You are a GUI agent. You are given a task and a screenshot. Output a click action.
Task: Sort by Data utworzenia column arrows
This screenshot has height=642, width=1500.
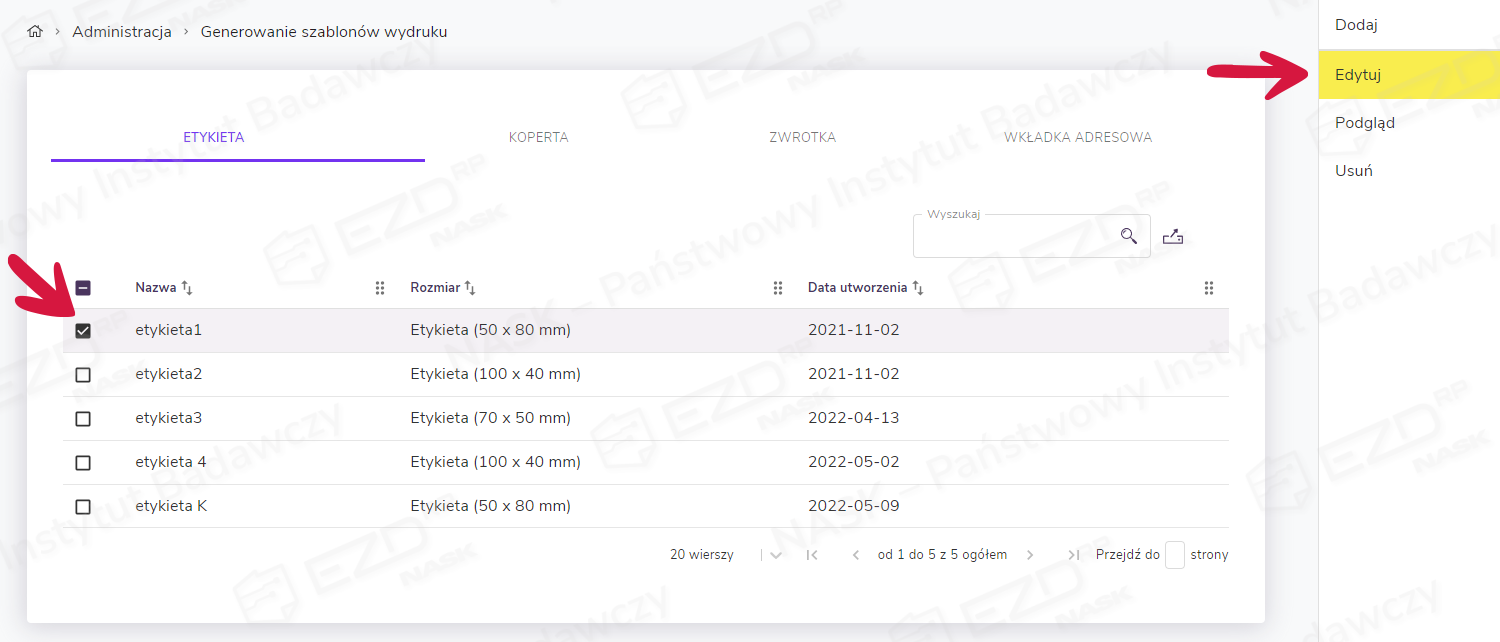pos(918,288)
